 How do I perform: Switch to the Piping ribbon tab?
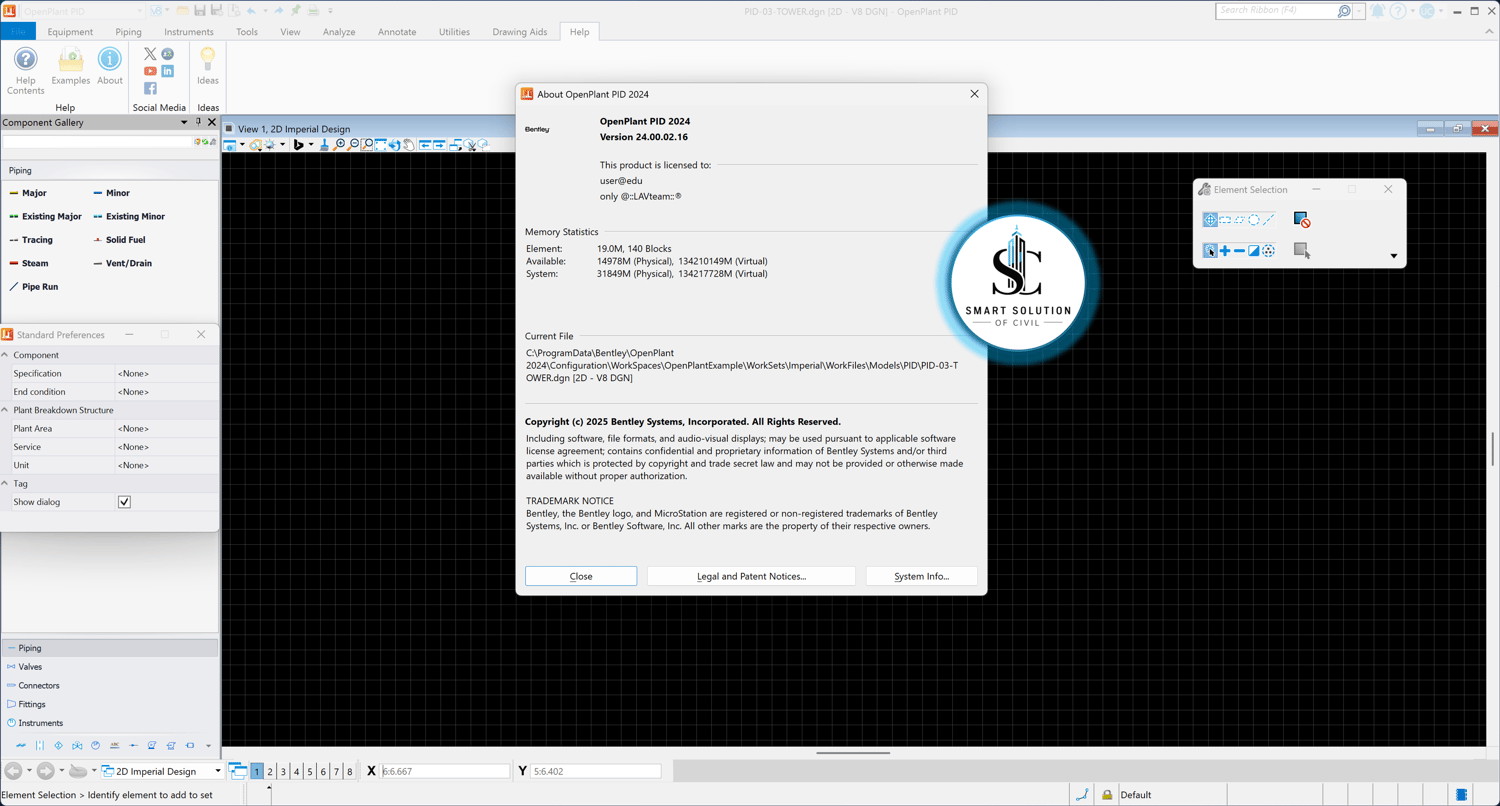128,32
